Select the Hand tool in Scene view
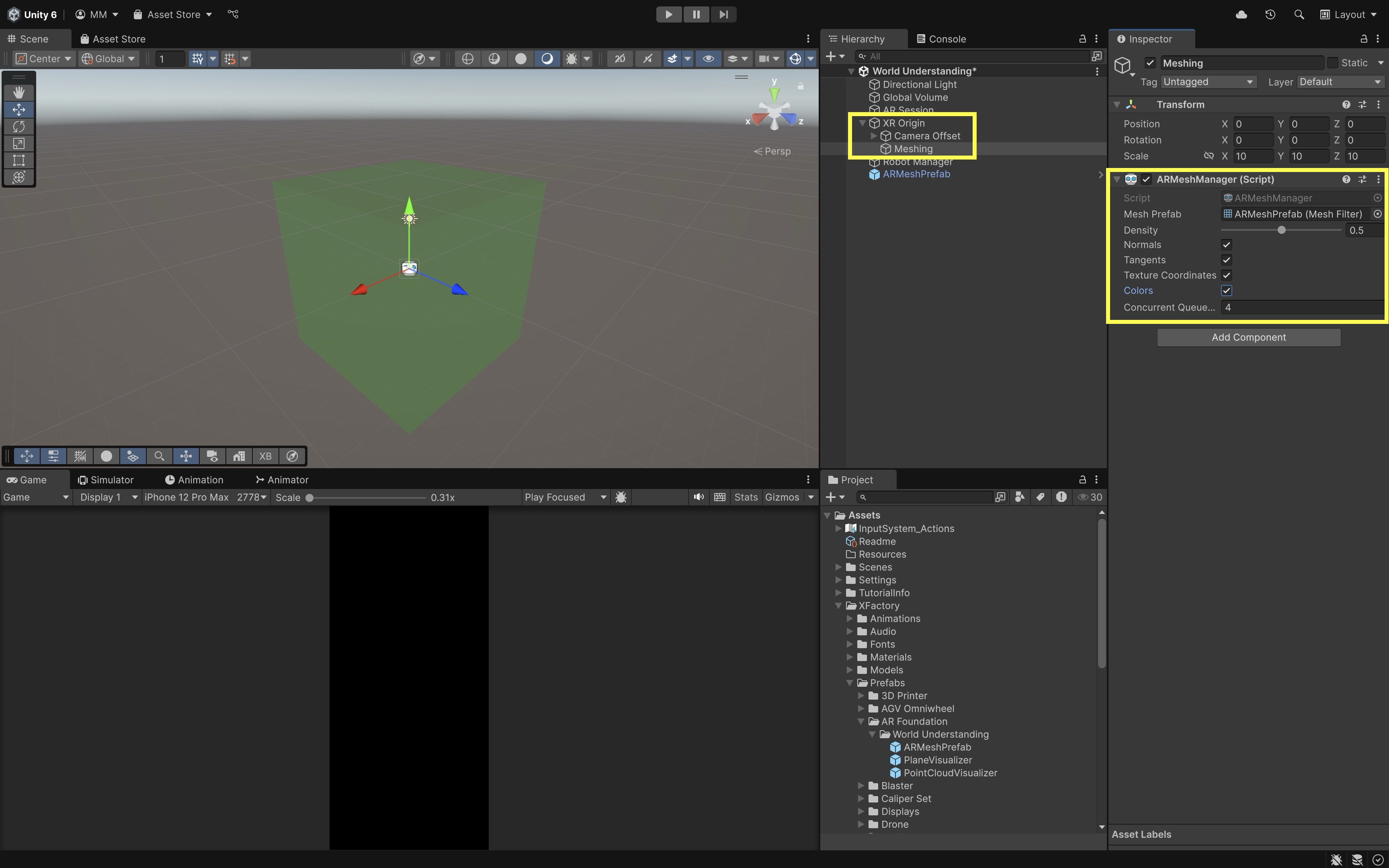 (19, 92)
